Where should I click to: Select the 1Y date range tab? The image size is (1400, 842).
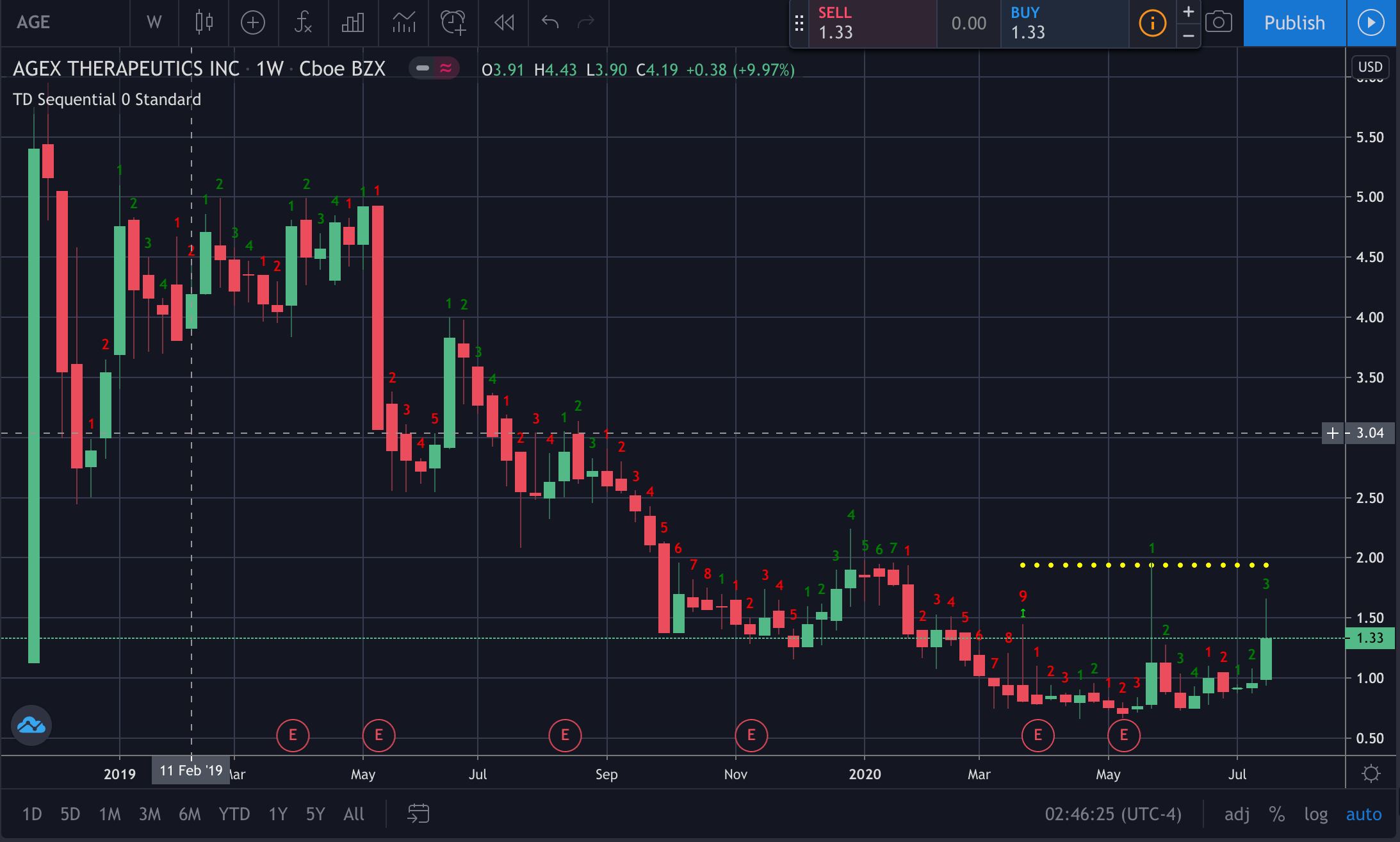pyautogui.click(x=277, y=814)
